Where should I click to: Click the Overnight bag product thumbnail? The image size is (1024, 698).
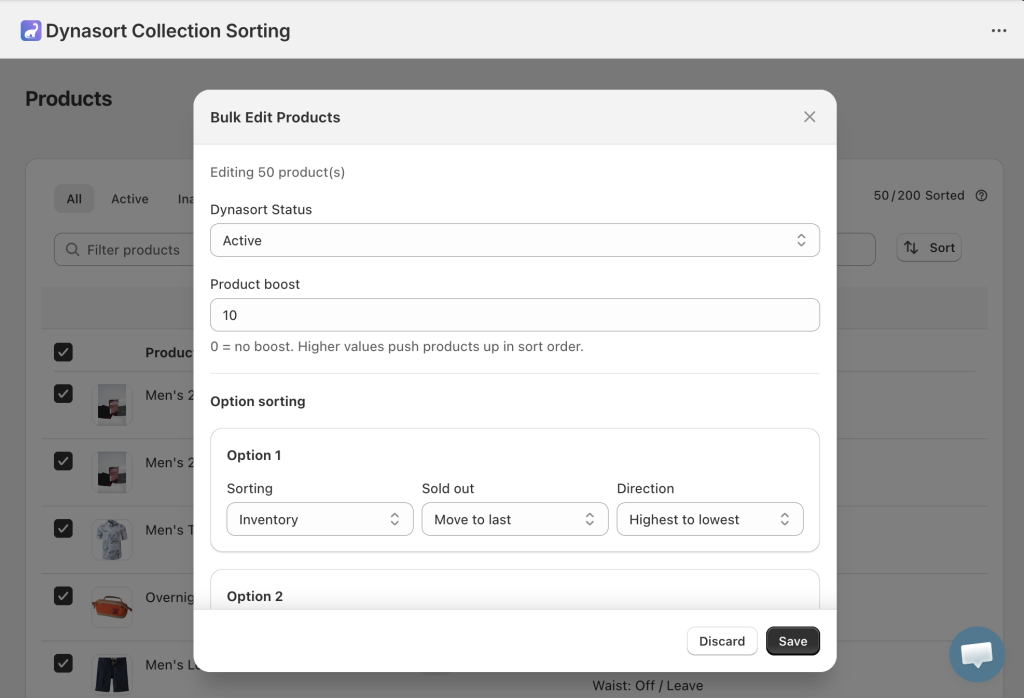click(111, 606)
